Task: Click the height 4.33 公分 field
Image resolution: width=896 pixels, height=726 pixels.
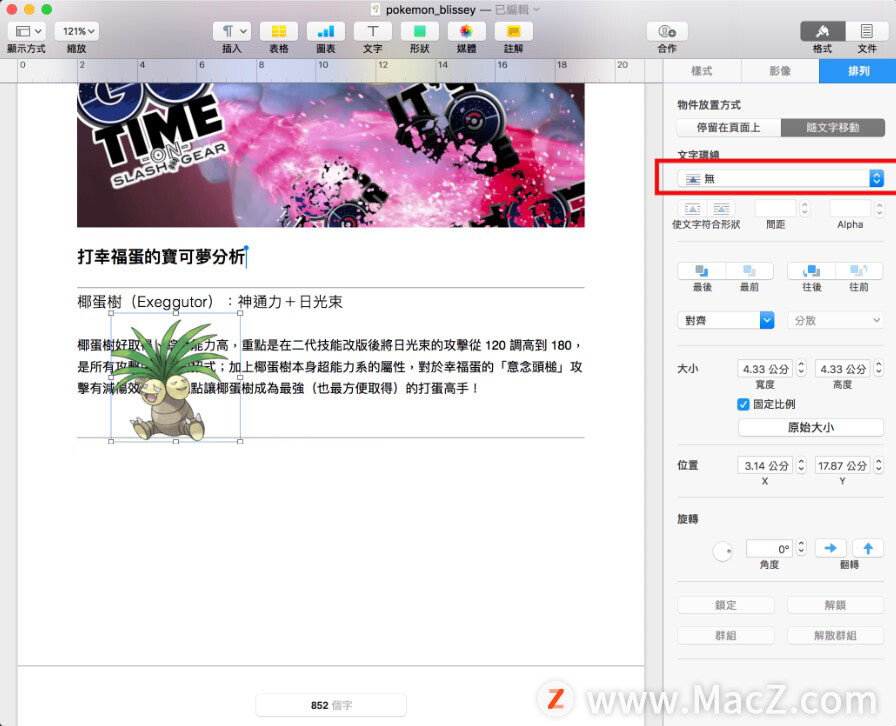Action: [x=843, y=369]
